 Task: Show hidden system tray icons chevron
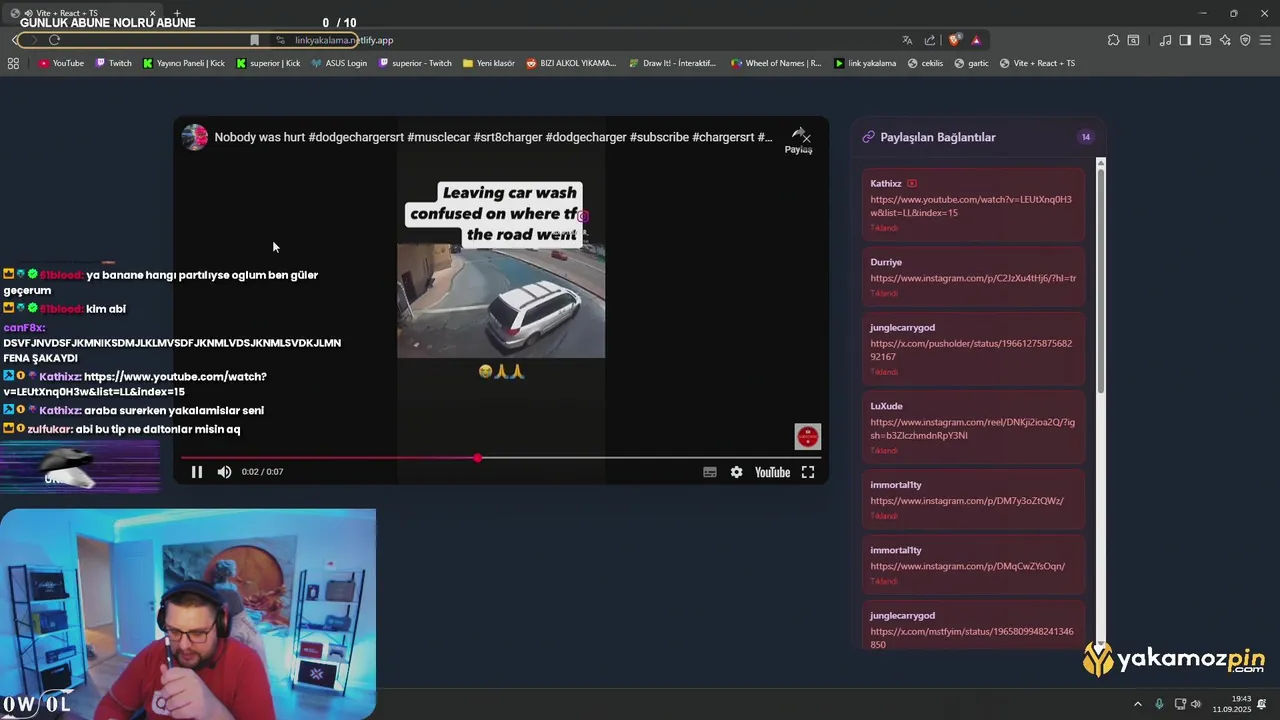(1137, 704)
